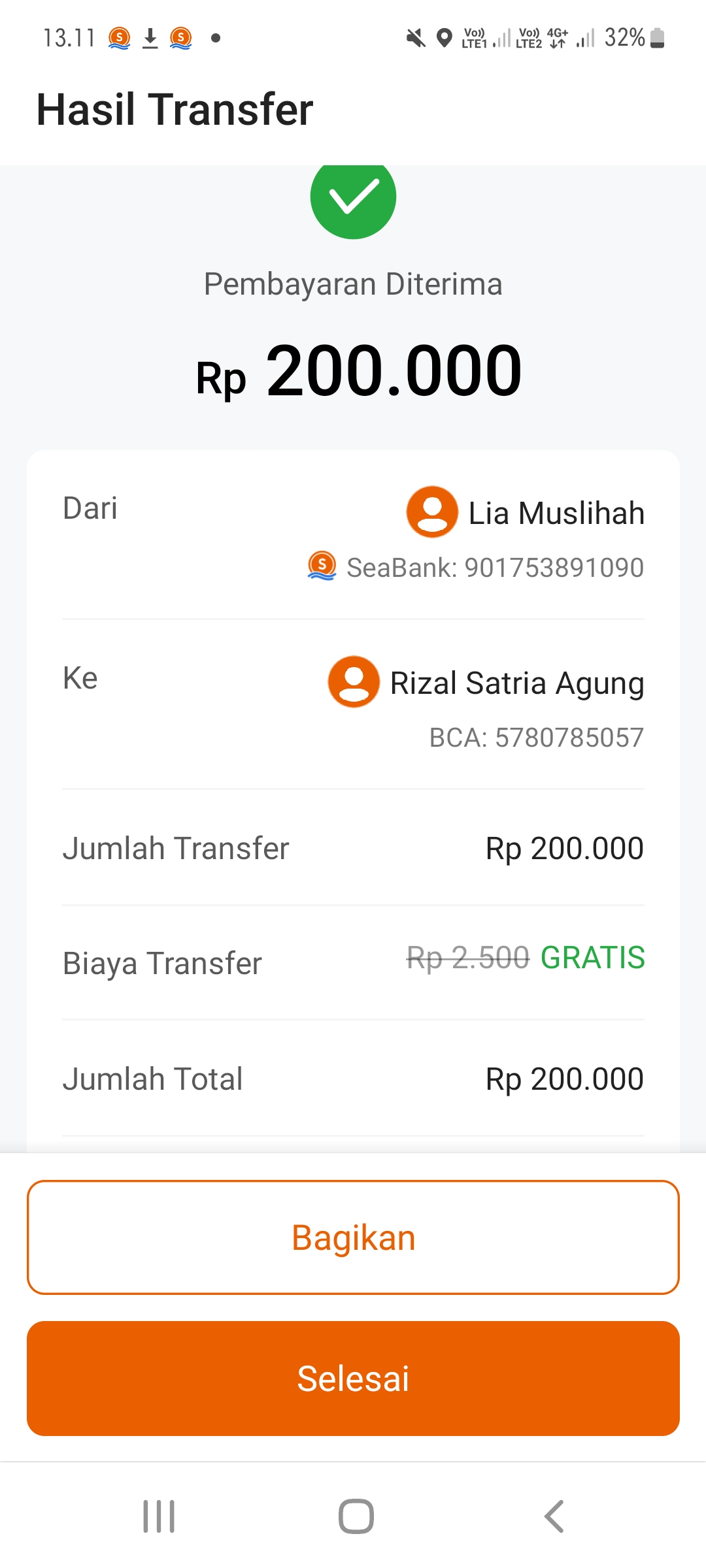Tap the green GRATIS fee label
Image resolution: width=706 pixels, height=1568 pixels.
(592, 958)
